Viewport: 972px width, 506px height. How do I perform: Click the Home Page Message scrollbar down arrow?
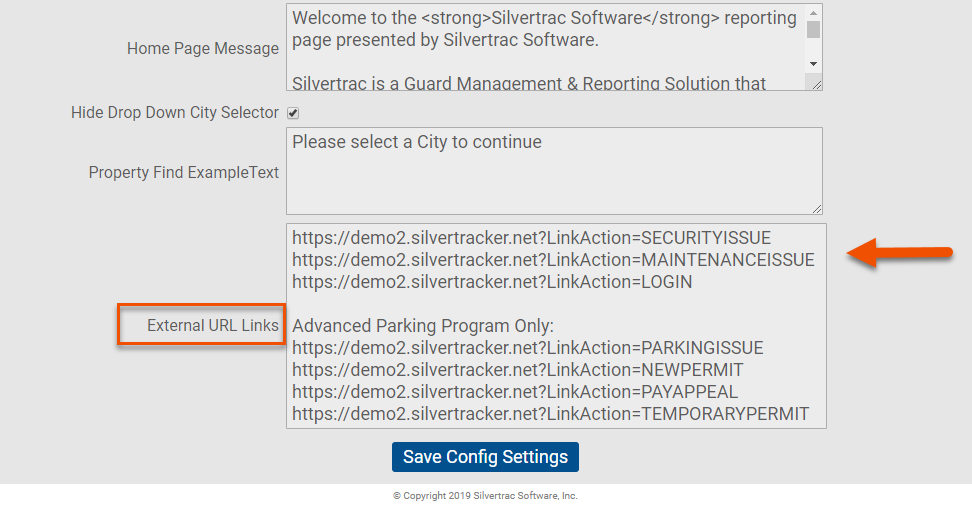813,64
